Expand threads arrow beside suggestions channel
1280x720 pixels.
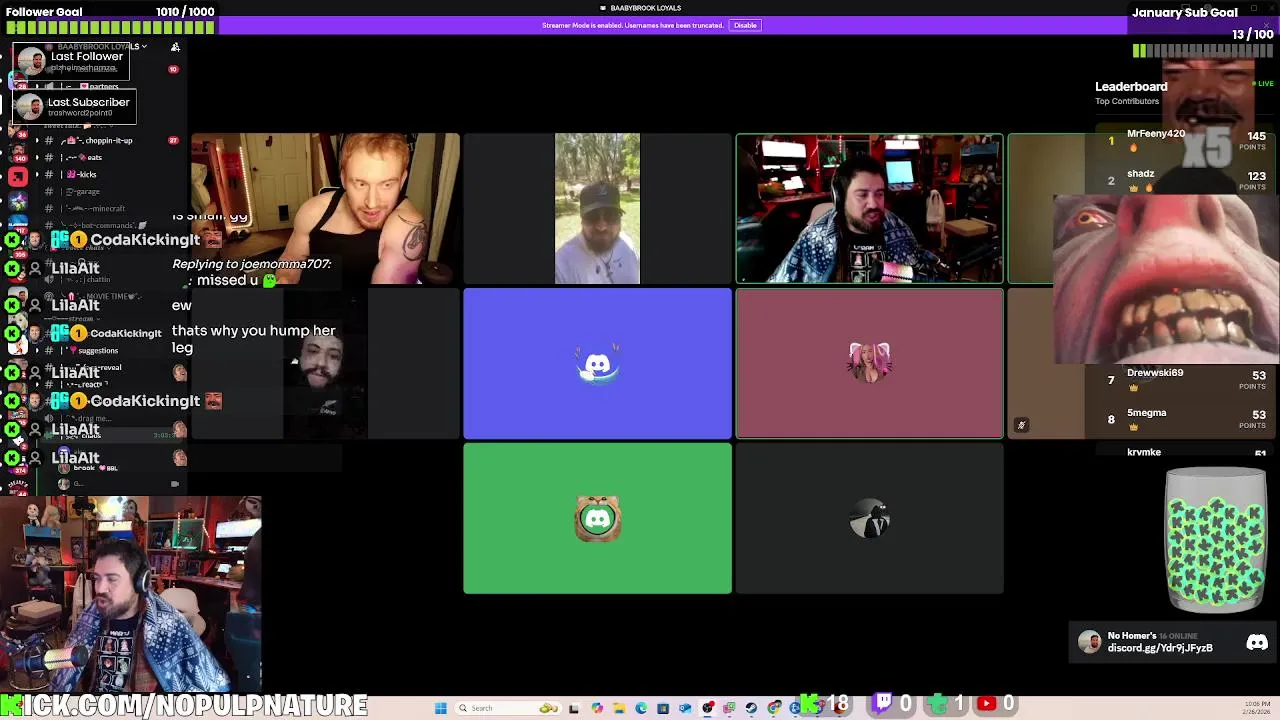click(37, 351)
